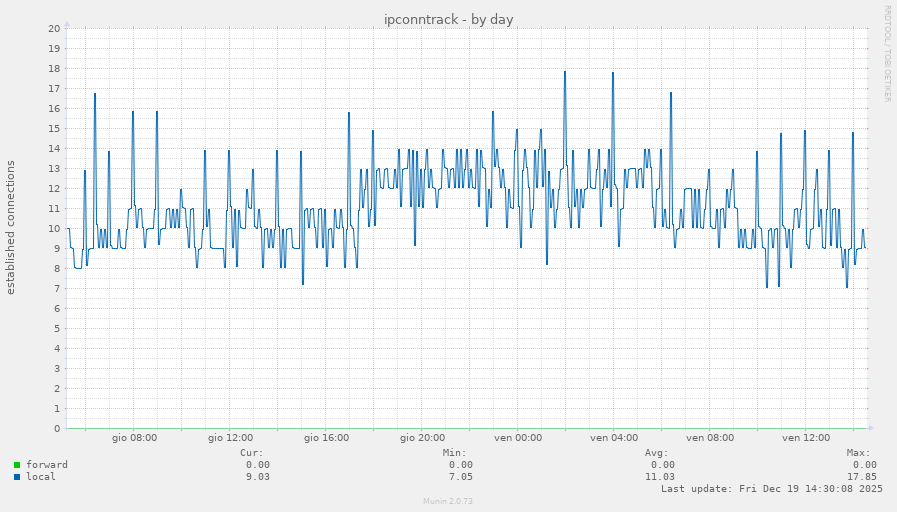Image resolution: width=897 pixels, height=512 pixels.
Task: Select the 'gio 12:00' time axis label
Action: point(230,438)
